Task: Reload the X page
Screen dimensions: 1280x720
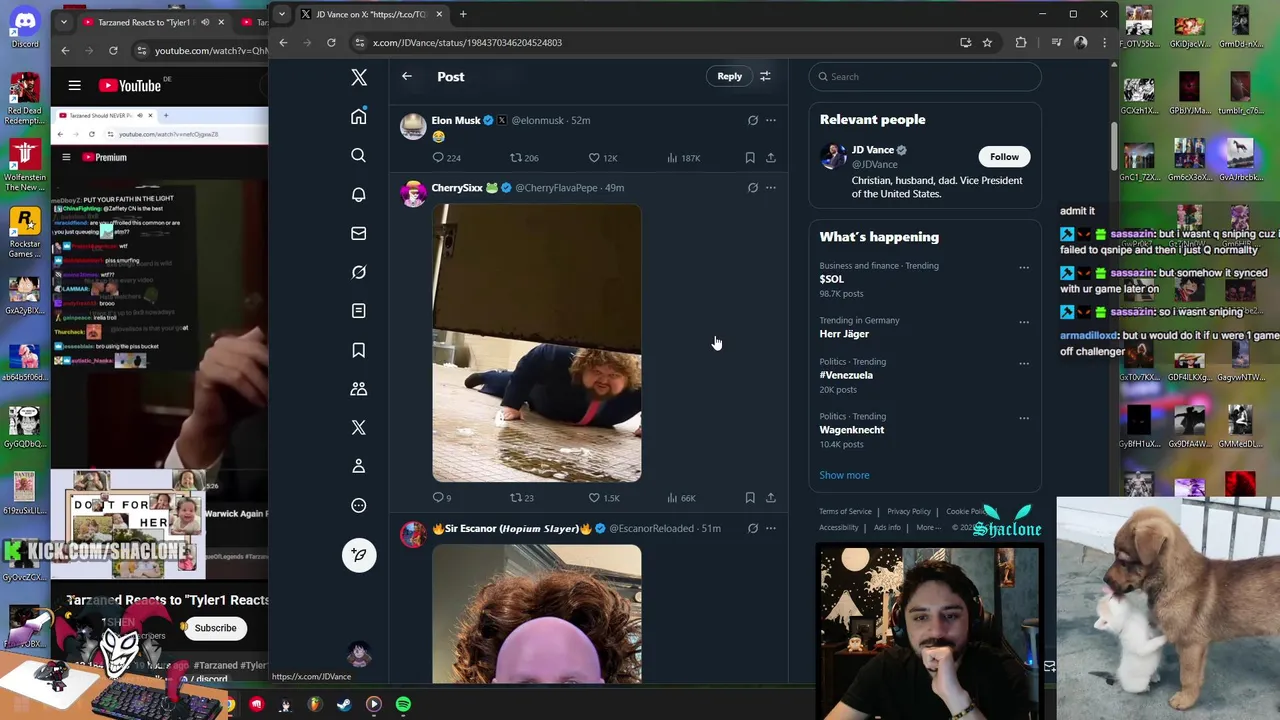Action: (331, 42)
